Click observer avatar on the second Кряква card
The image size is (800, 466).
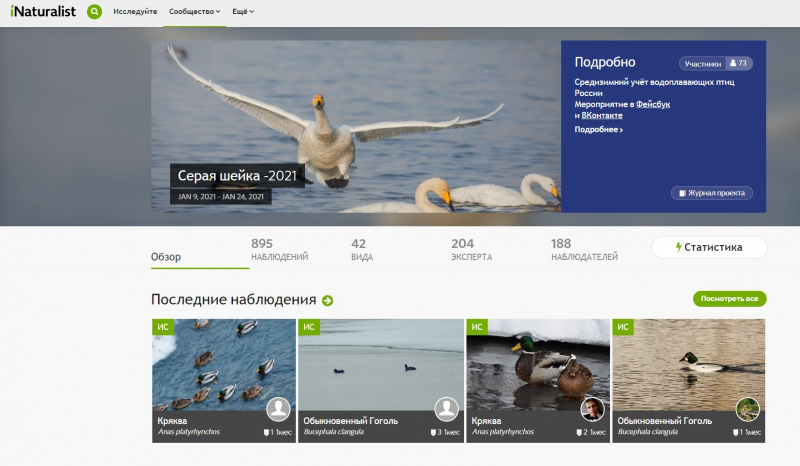[x=593, y=408]
